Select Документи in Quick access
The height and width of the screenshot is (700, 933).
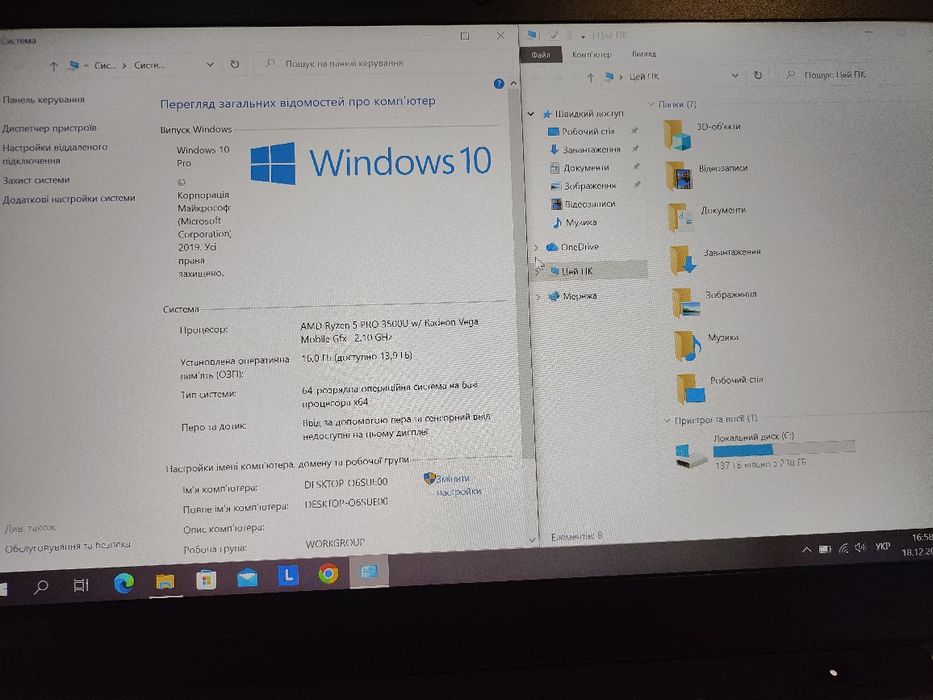coord(584,168)
